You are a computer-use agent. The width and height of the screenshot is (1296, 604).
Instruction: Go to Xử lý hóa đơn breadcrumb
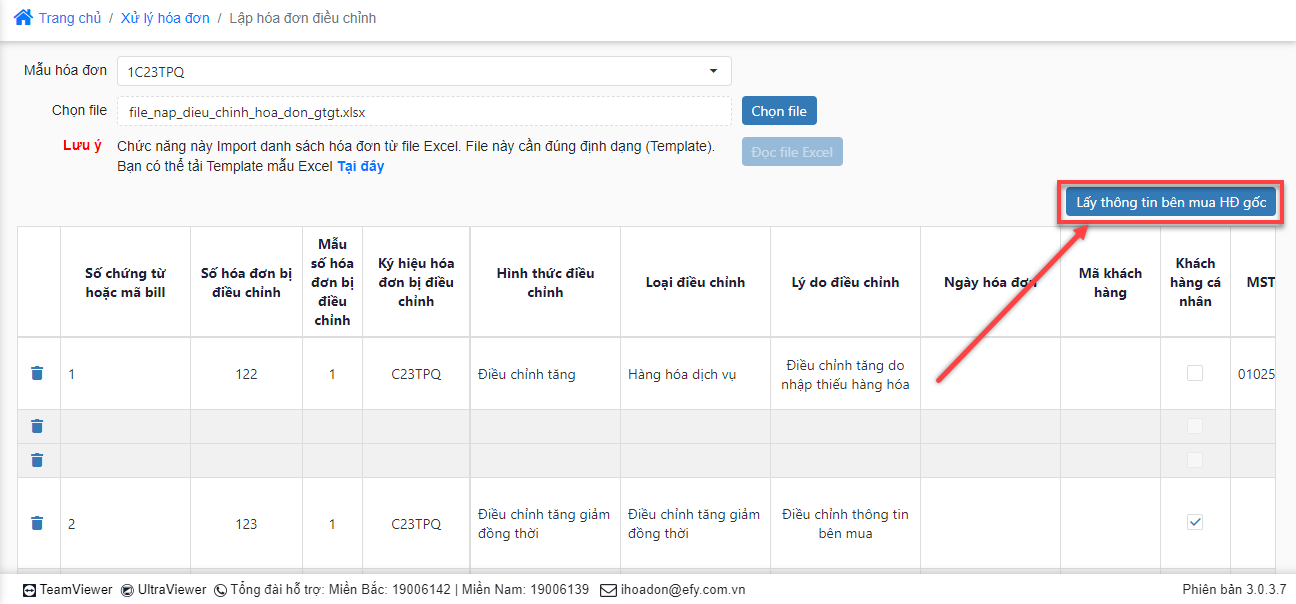[x=165, y=18]
